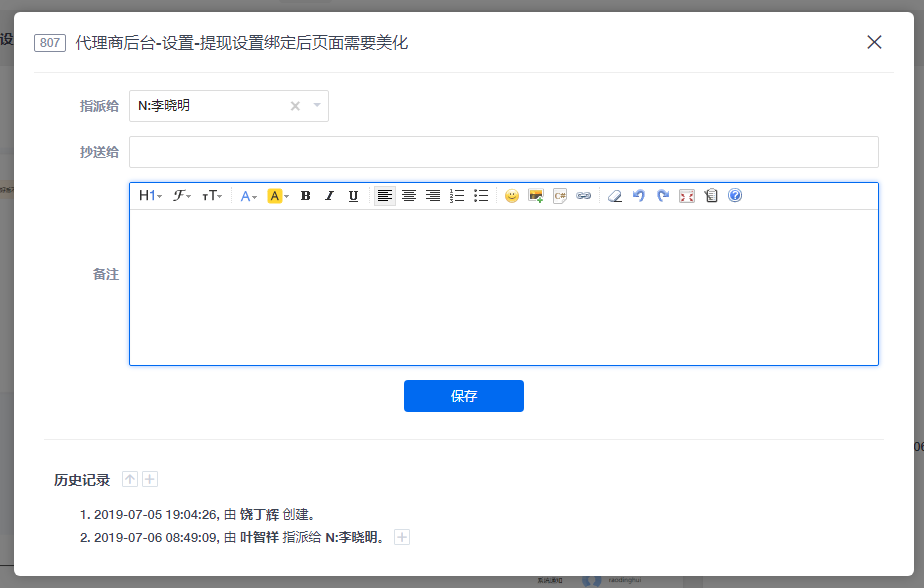The width and height of the screenshot is (924, 588).
Task: Open the yellow background color picker
Action: pyautogui.click(x=278, y=196)
